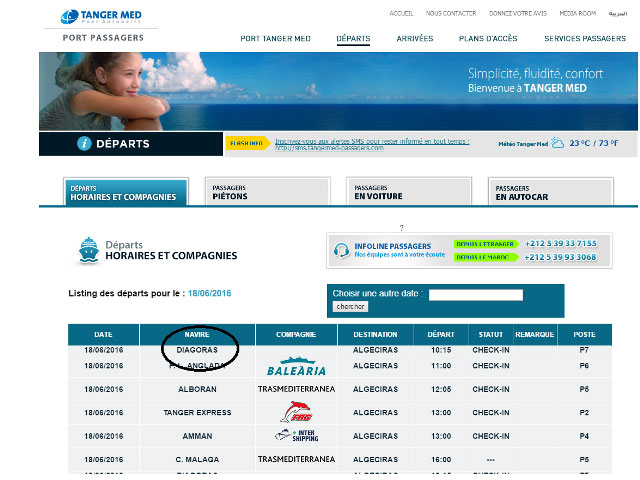Click the Inter Shipping logo
640x480 pixels.
click(x=296, y=434)
